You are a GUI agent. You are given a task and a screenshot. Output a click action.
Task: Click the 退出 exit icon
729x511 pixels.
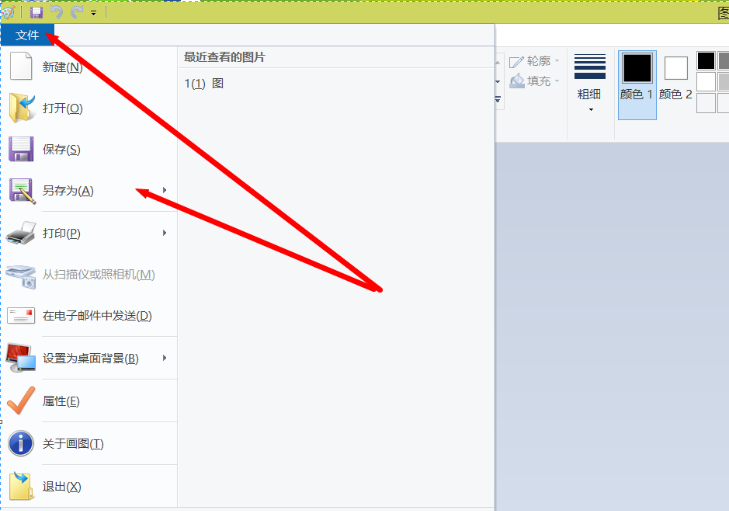coord(21,486)
